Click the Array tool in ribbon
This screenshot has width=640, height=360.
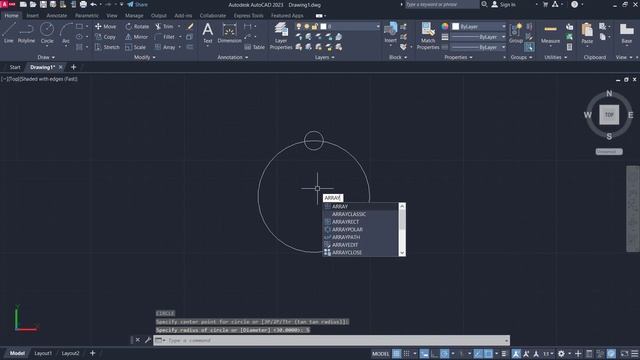pyautogui.click(x=165, y=47)
